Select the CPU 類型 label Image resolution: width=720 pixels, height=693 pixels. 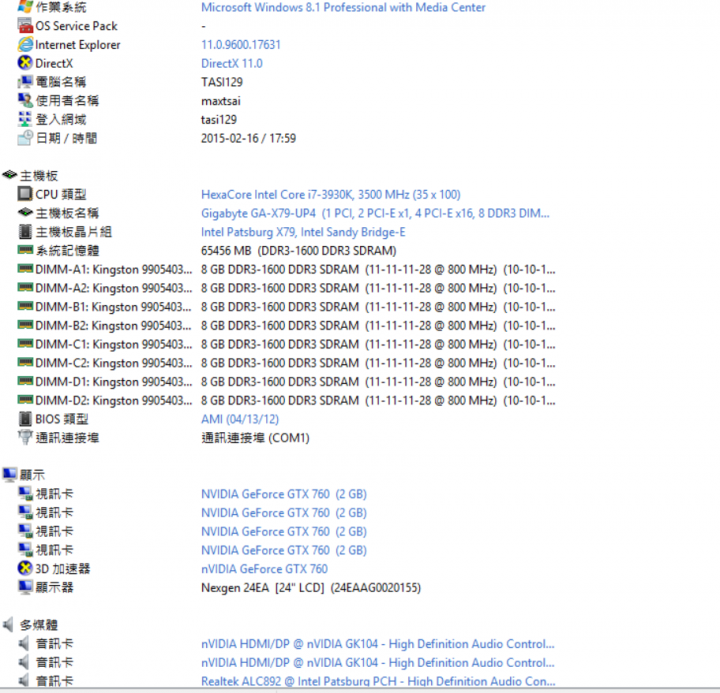pos(61,194)
